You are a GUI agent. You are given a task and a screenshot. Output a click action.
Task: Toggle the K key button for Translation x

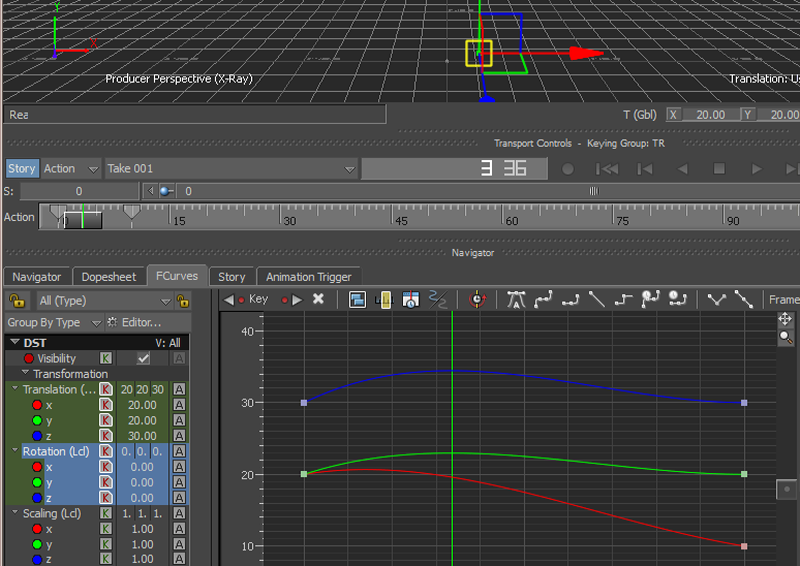[105, 405]
